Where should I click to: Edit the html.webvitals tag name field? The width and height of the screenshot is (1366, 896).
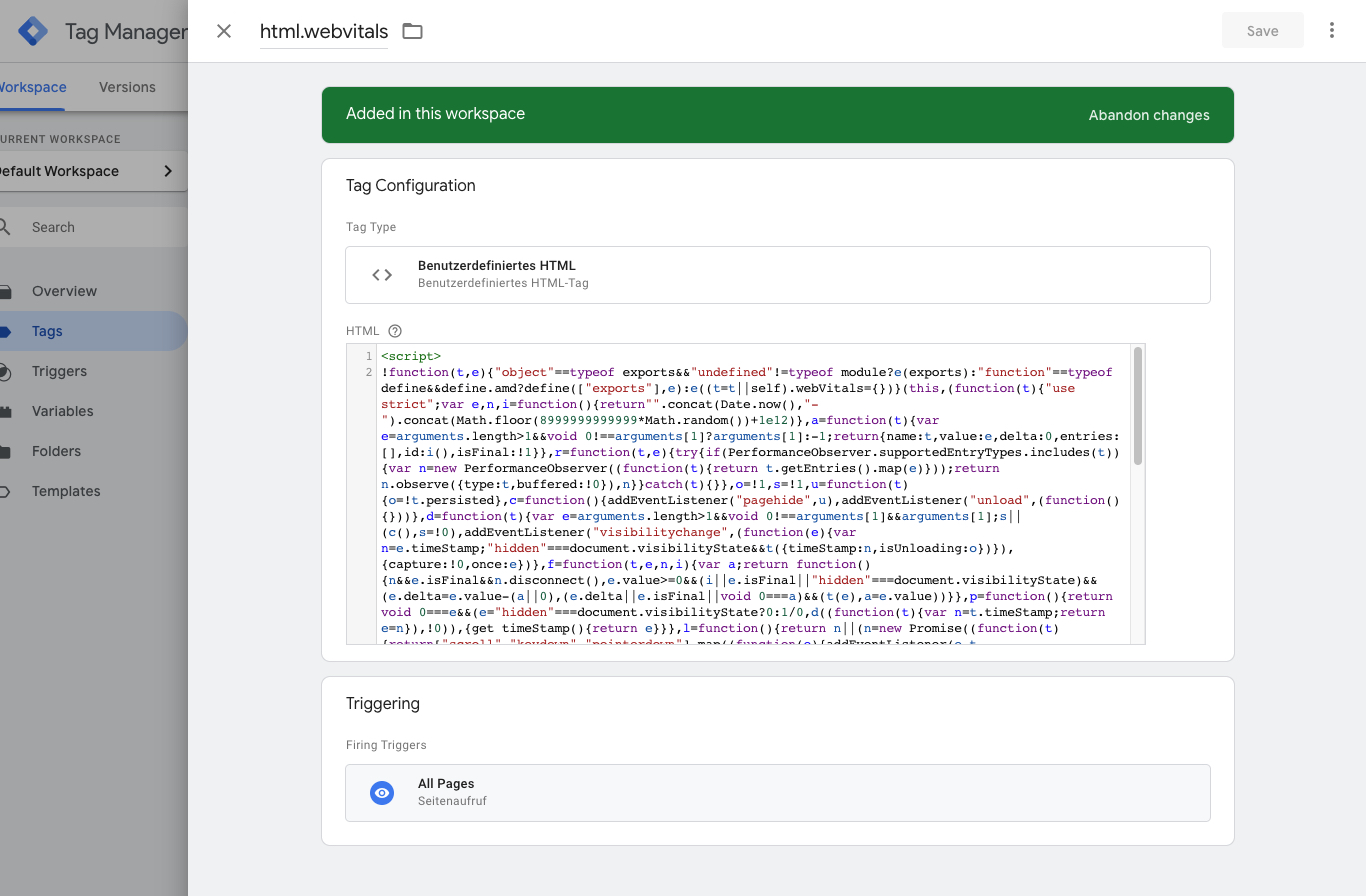[x=323, y=31]
